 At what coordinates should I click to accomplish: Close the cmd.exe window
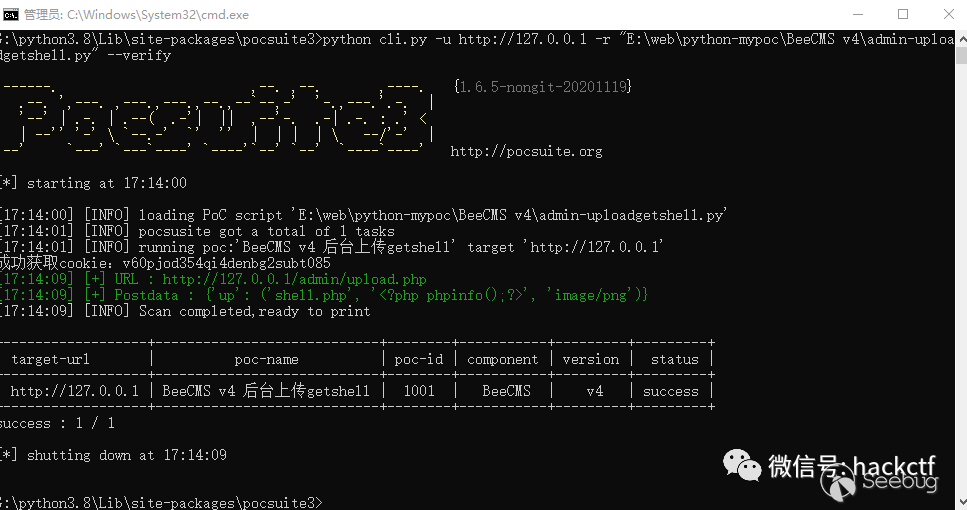948,14
